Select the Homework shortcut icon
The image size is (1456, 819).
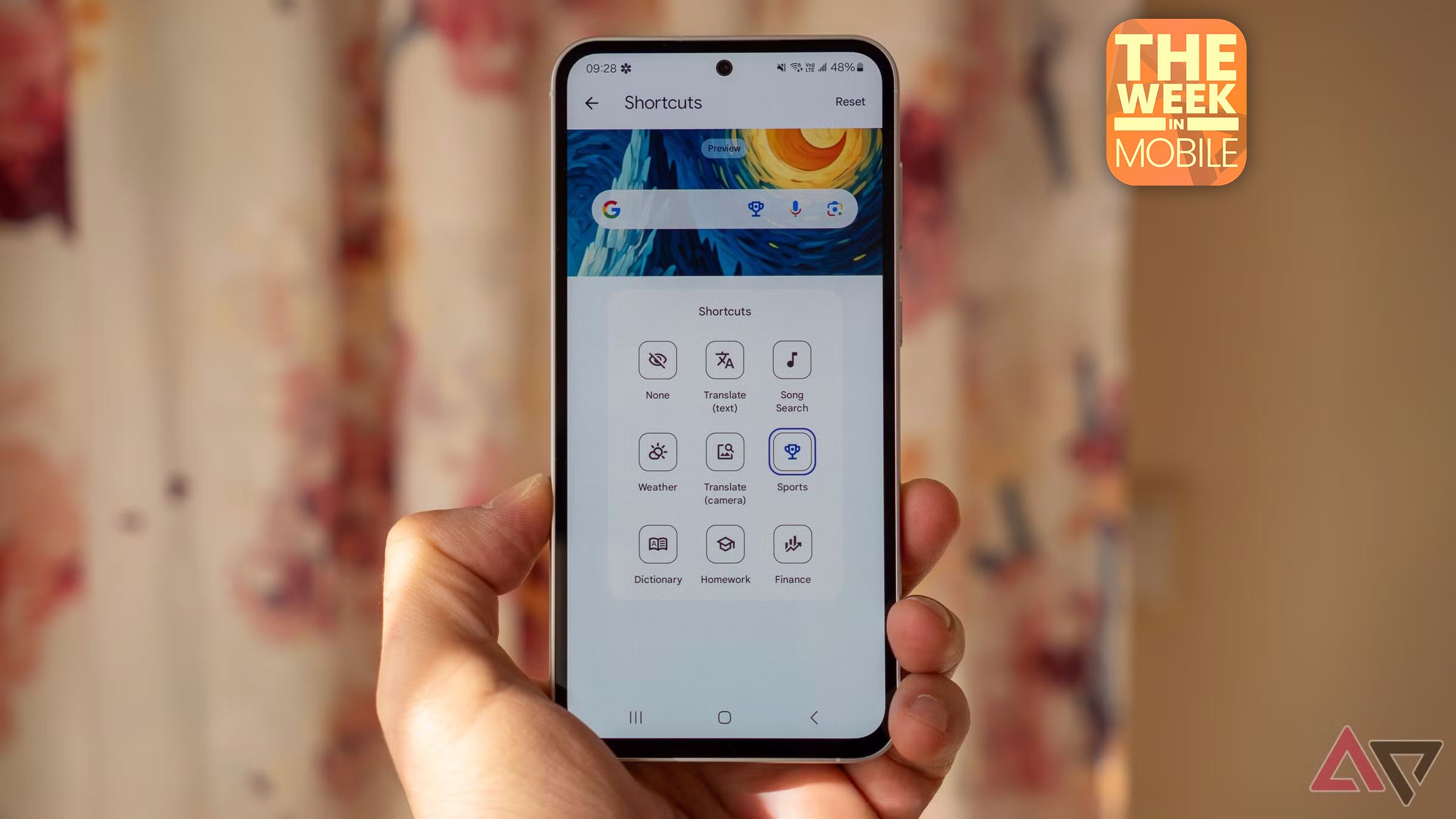(x=724, y=545)
